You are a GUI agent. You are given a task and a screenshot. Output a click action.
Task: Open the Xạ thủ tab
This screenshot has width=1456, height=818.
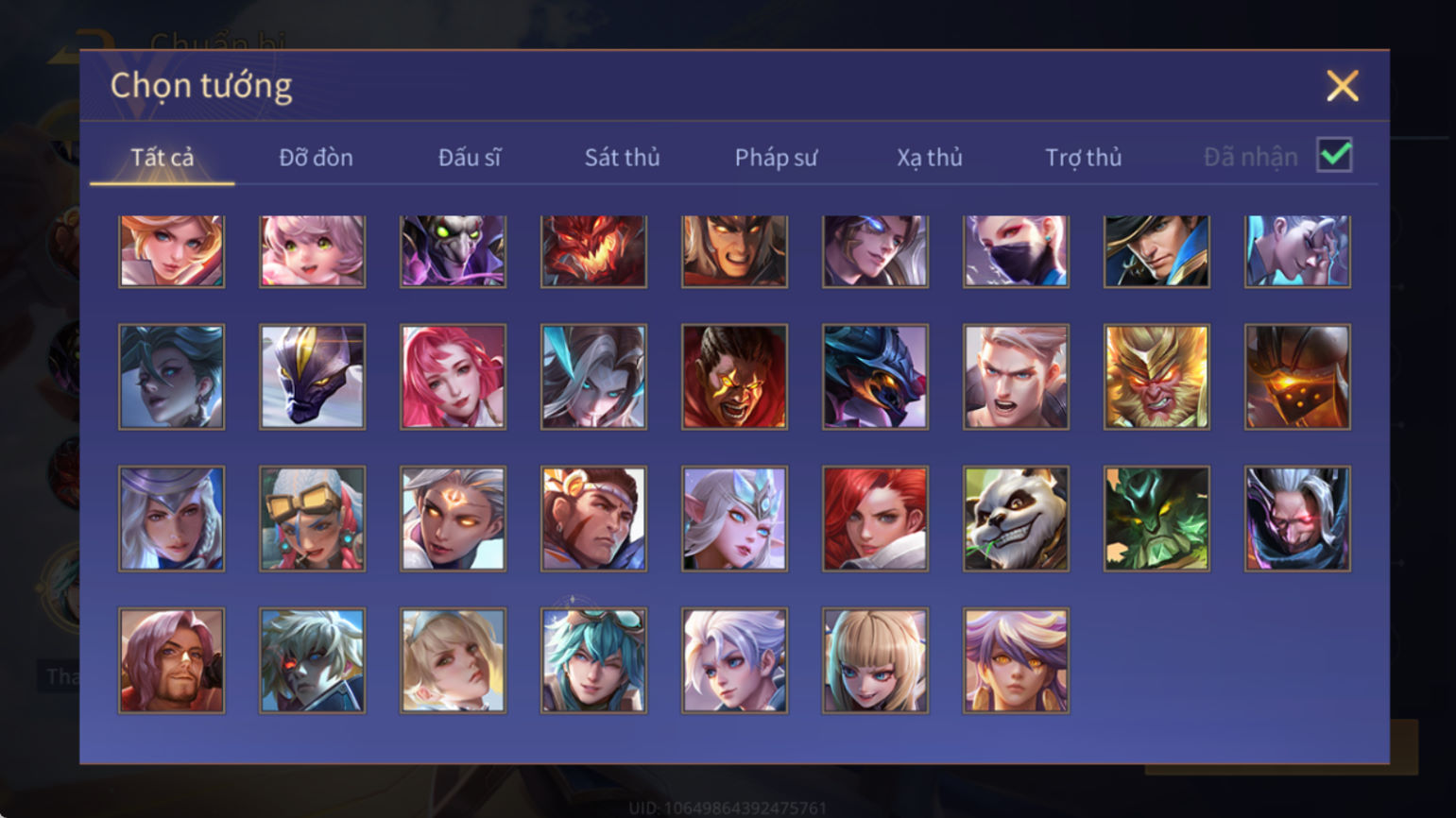pyautogui.click(x=930, y=158)
